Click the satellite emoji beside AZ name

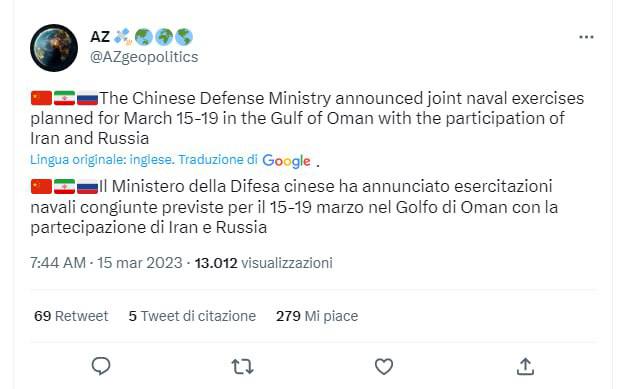[122, 37]
